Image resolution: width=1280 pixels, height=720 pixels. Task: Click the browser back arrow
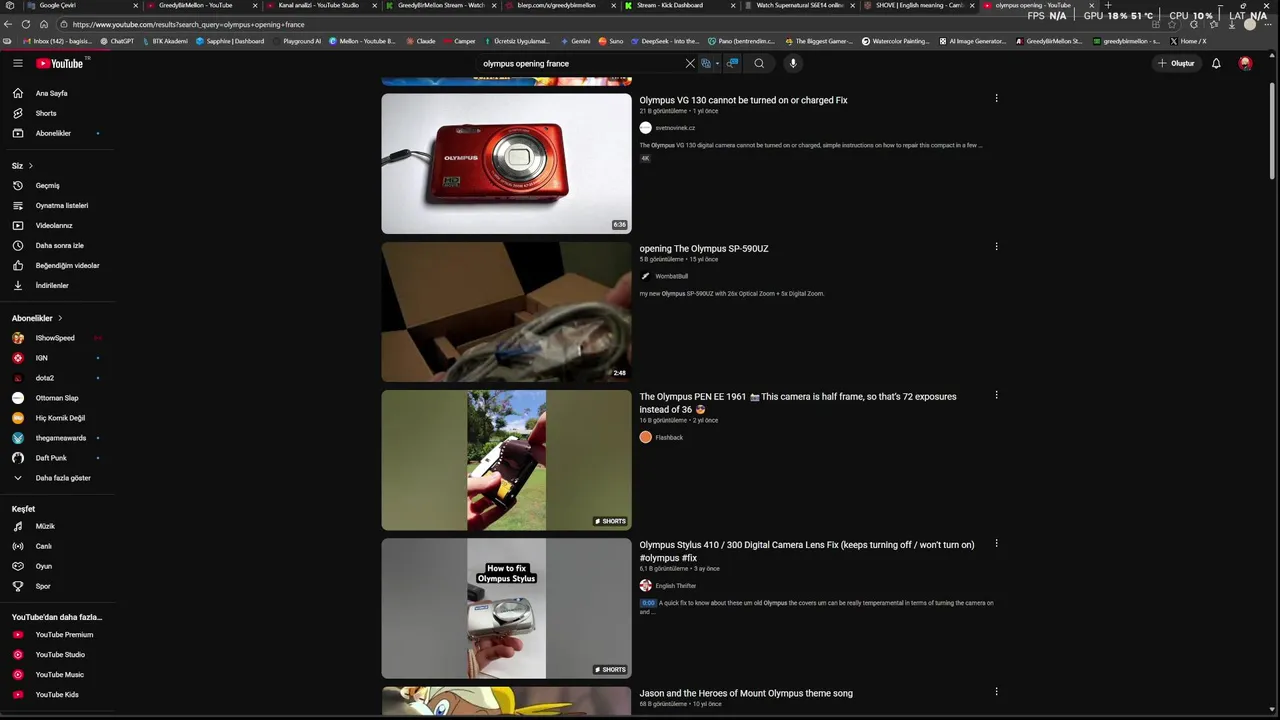click(8, 24)
